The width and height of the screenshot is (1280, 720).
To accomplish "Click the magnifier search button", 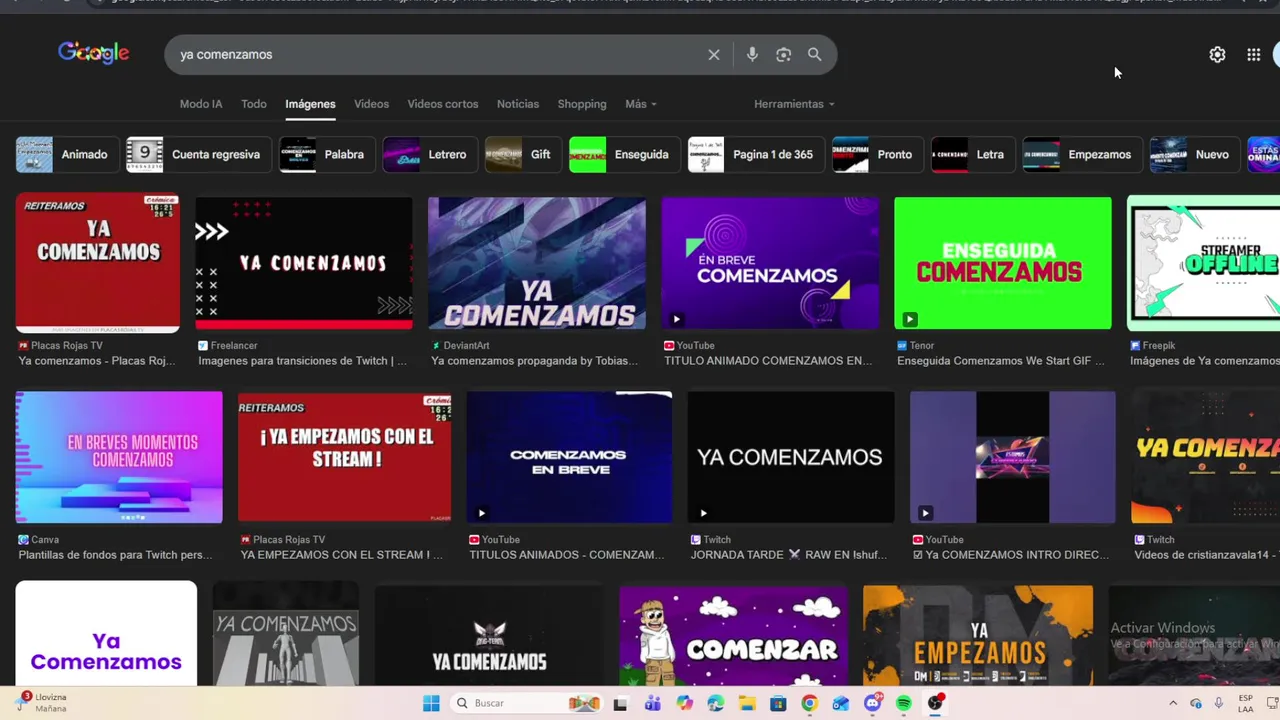I will [815, 55].
